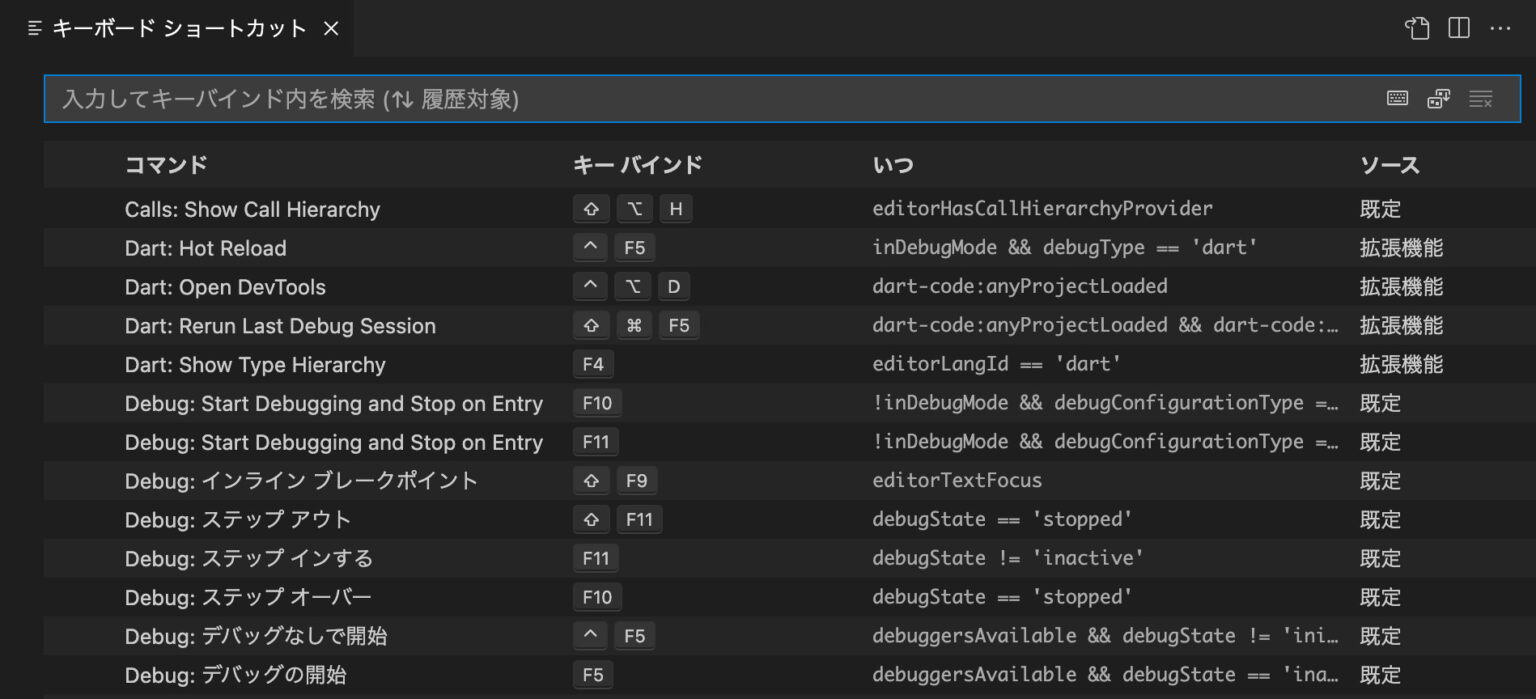Screen dimensions: 1536x699
Task: Toggle sorting keybindings by precedence
Action: click(1438, 98)
